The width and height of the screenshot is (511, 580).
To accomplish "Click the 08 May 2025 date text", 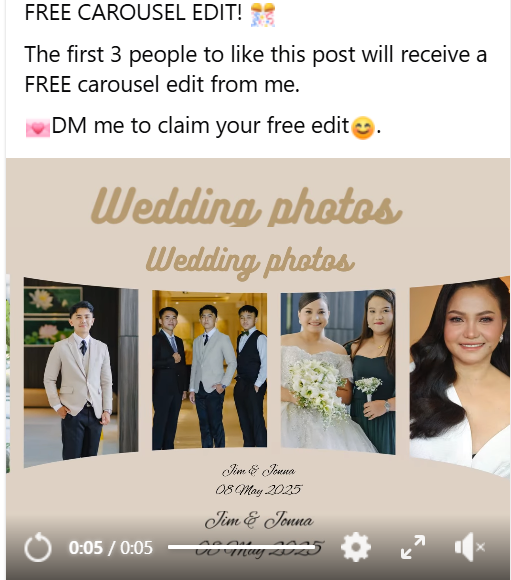I will coord(259,490).
